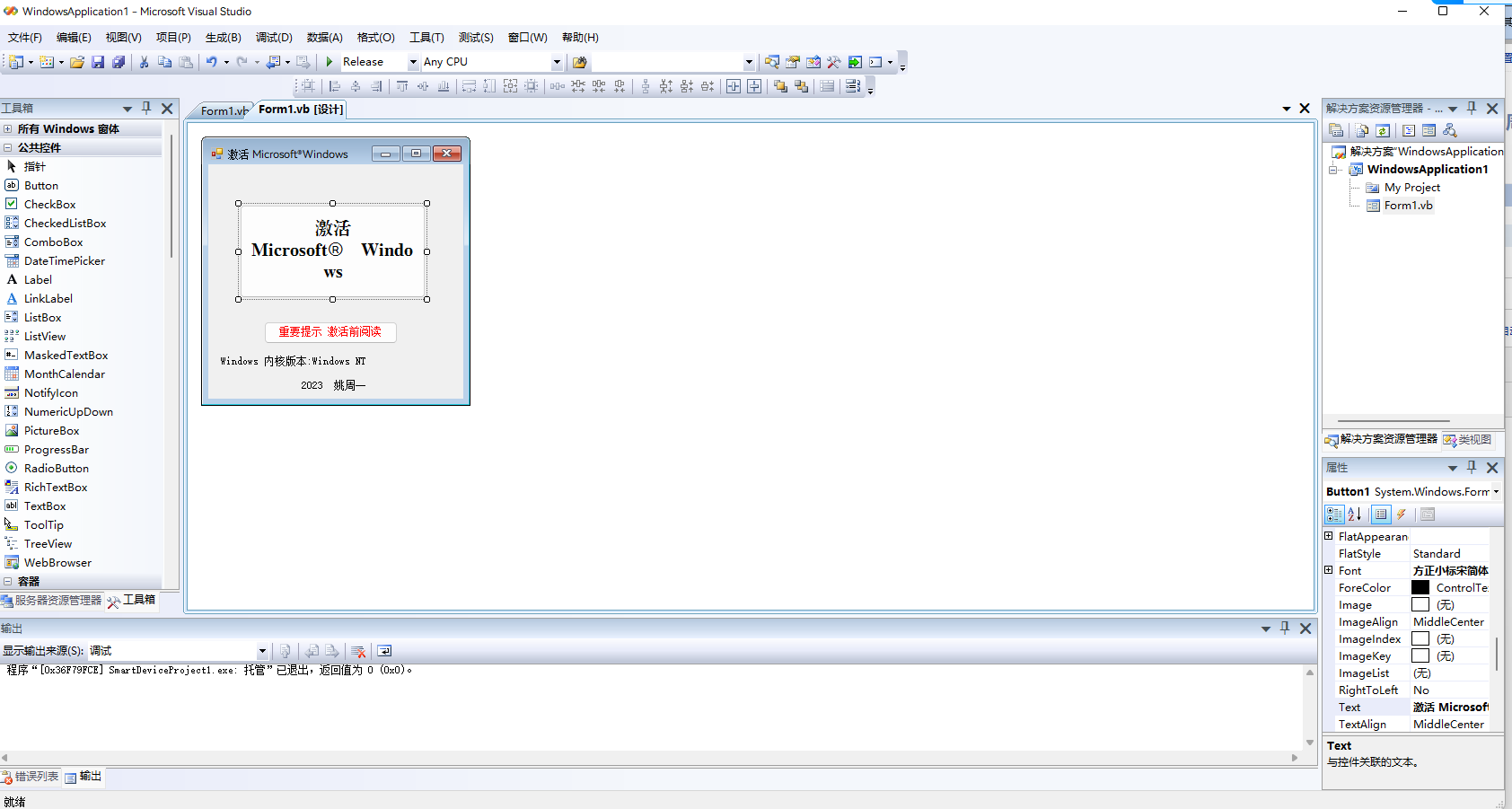Click the Toolbox toolbar wrench icon

click(x=834, y=62)
